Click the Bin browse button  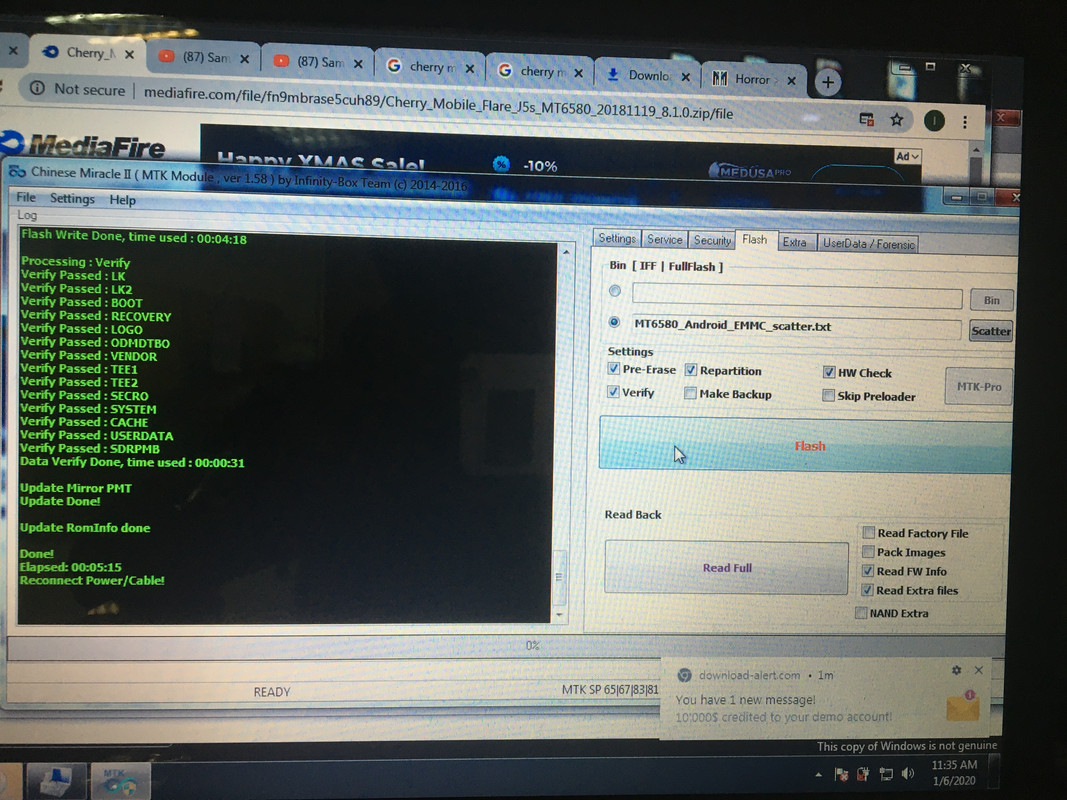(991, 300)
